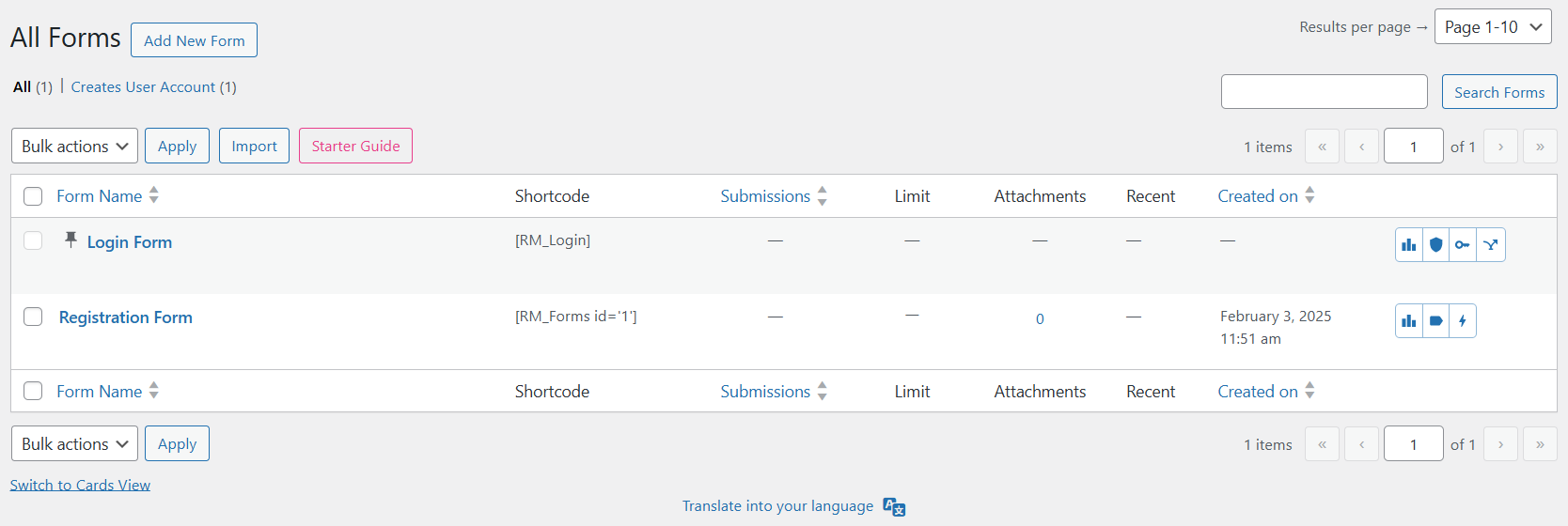Open the bottom Bulk actions dropdown
Viewport: 1568px width, 526px height.
(74, 444)
